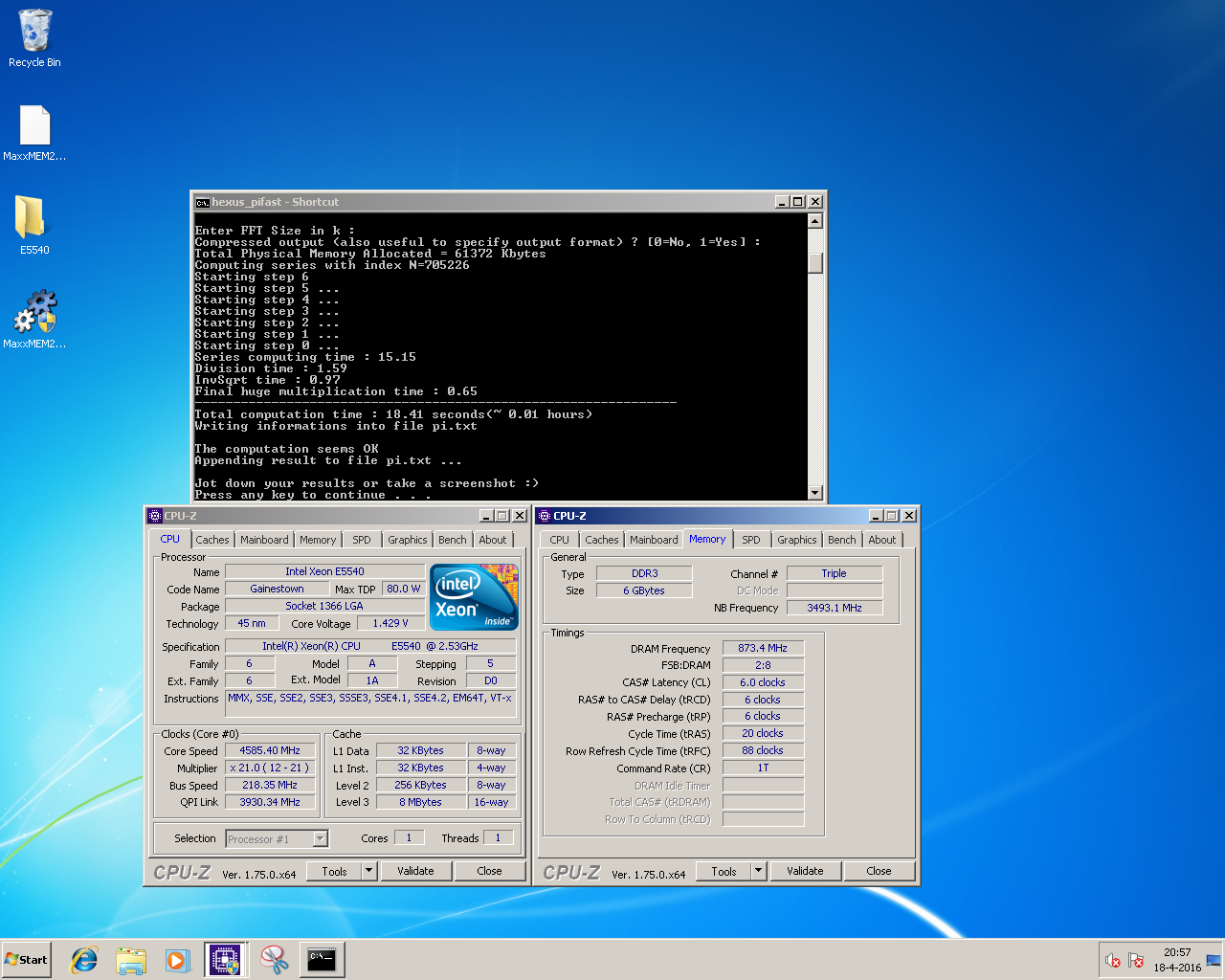
Task: Click DRAM Frequency value 873.4 MHz
Action: click(x=763, y=649)
